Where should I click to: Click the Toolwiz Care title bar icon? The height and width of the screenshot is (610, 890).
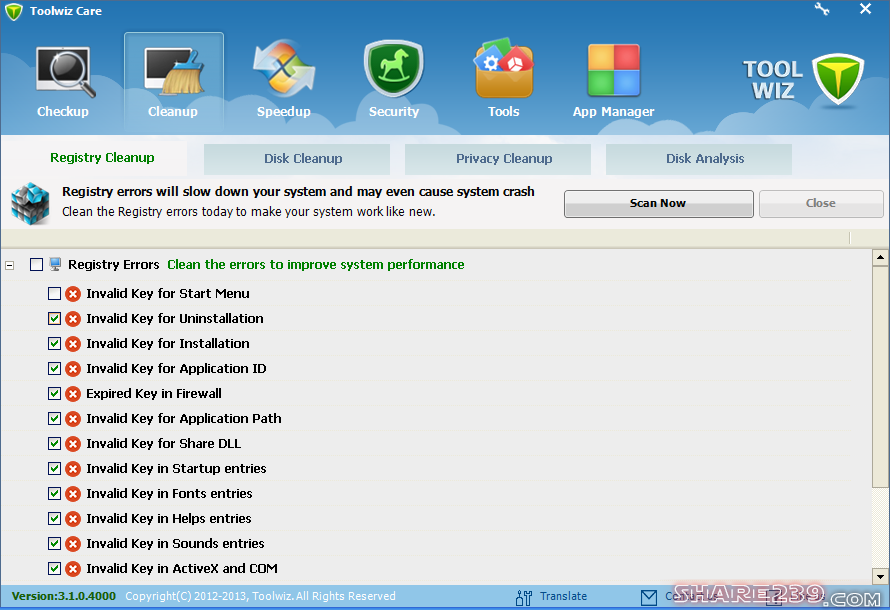(14, 11)
